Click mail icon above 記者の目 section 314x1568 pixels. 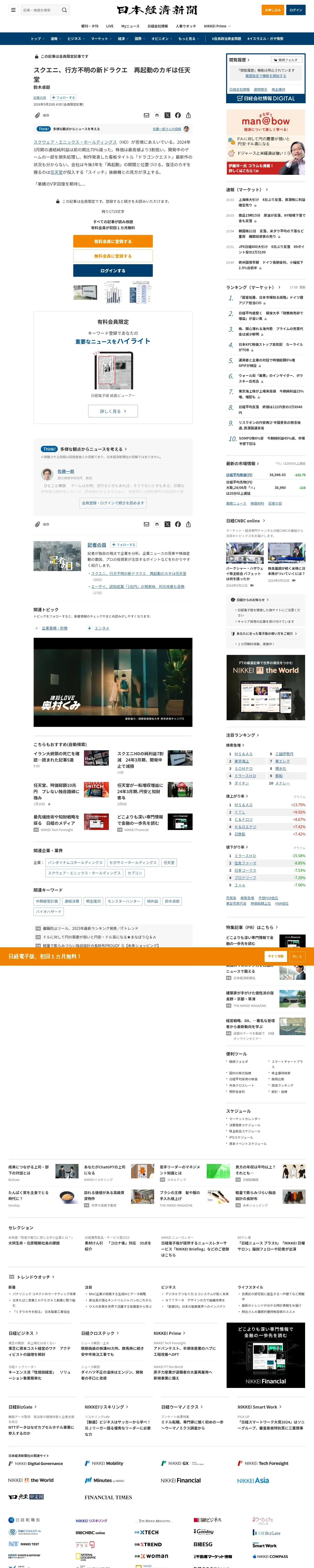146,524
